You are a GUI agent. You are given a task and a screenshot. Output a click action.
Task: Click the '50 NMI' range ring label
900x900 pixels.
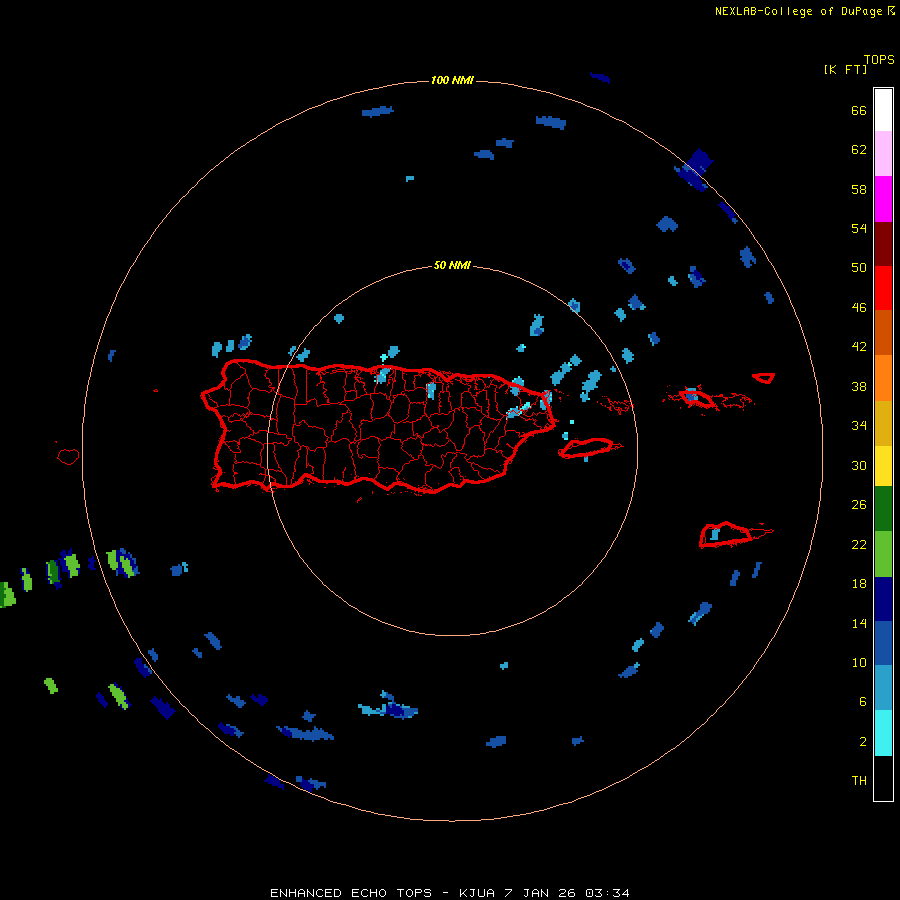452,265
